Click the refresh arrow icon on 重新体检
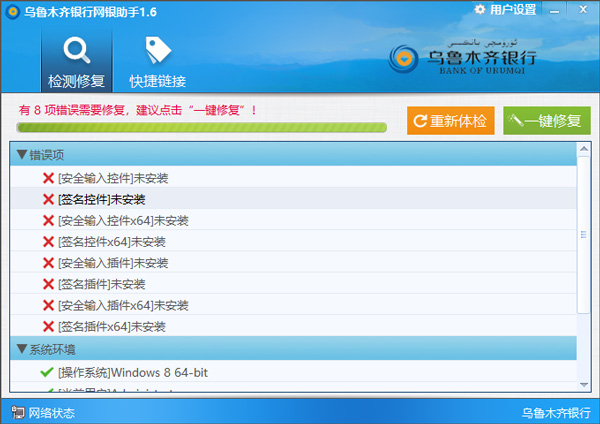This screenshot has width=600, height=424. 420,121
